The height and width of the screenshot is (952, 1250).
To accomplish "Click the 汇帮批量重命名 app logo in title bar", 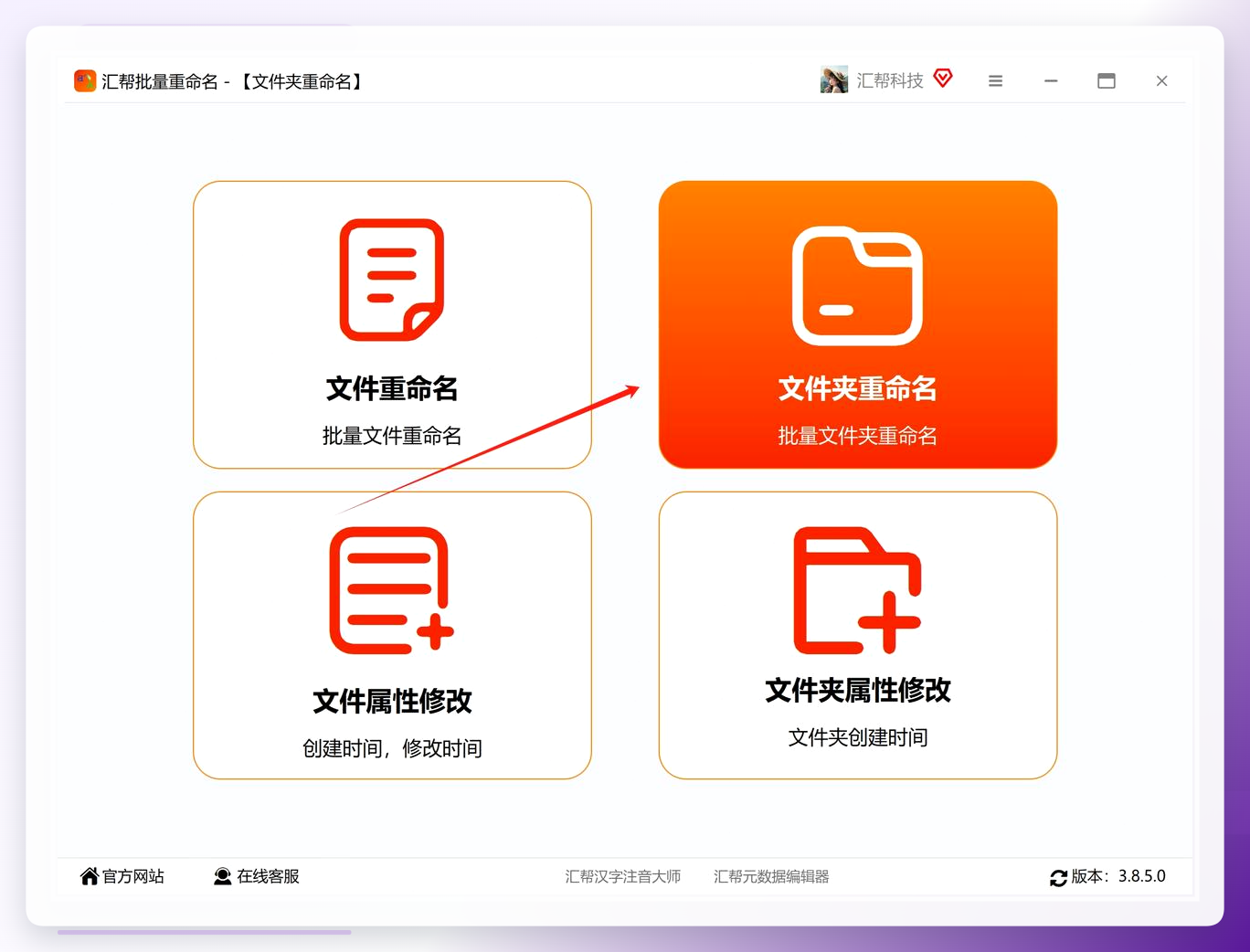I will 85,81.
